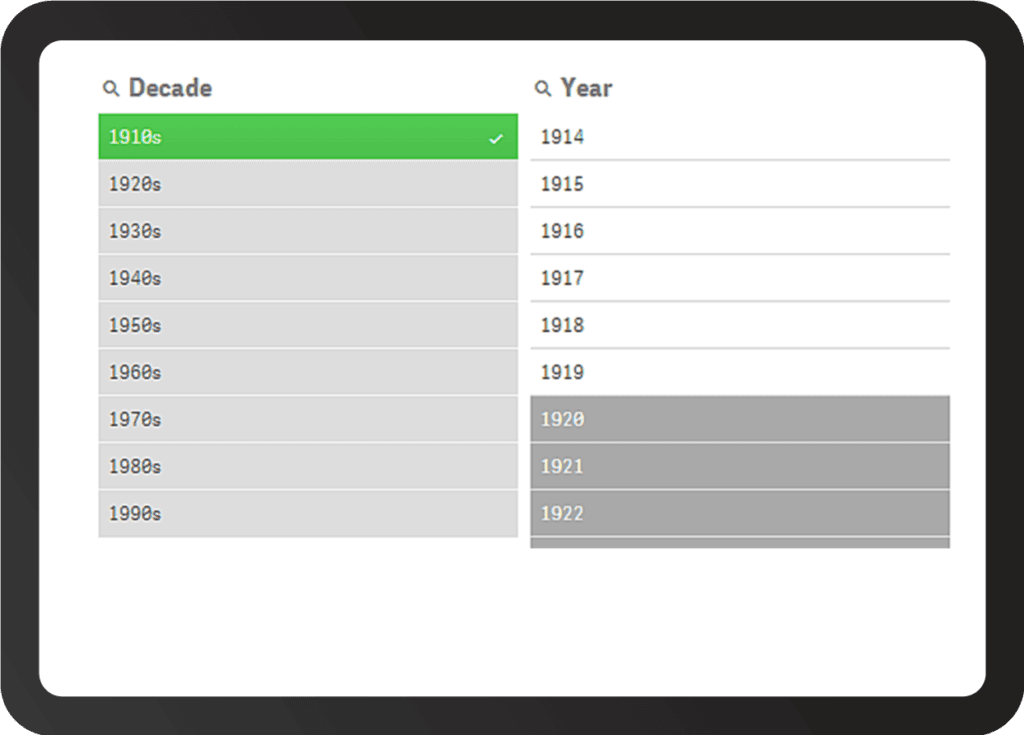Choose the 1960s decade

pos(308,372)
